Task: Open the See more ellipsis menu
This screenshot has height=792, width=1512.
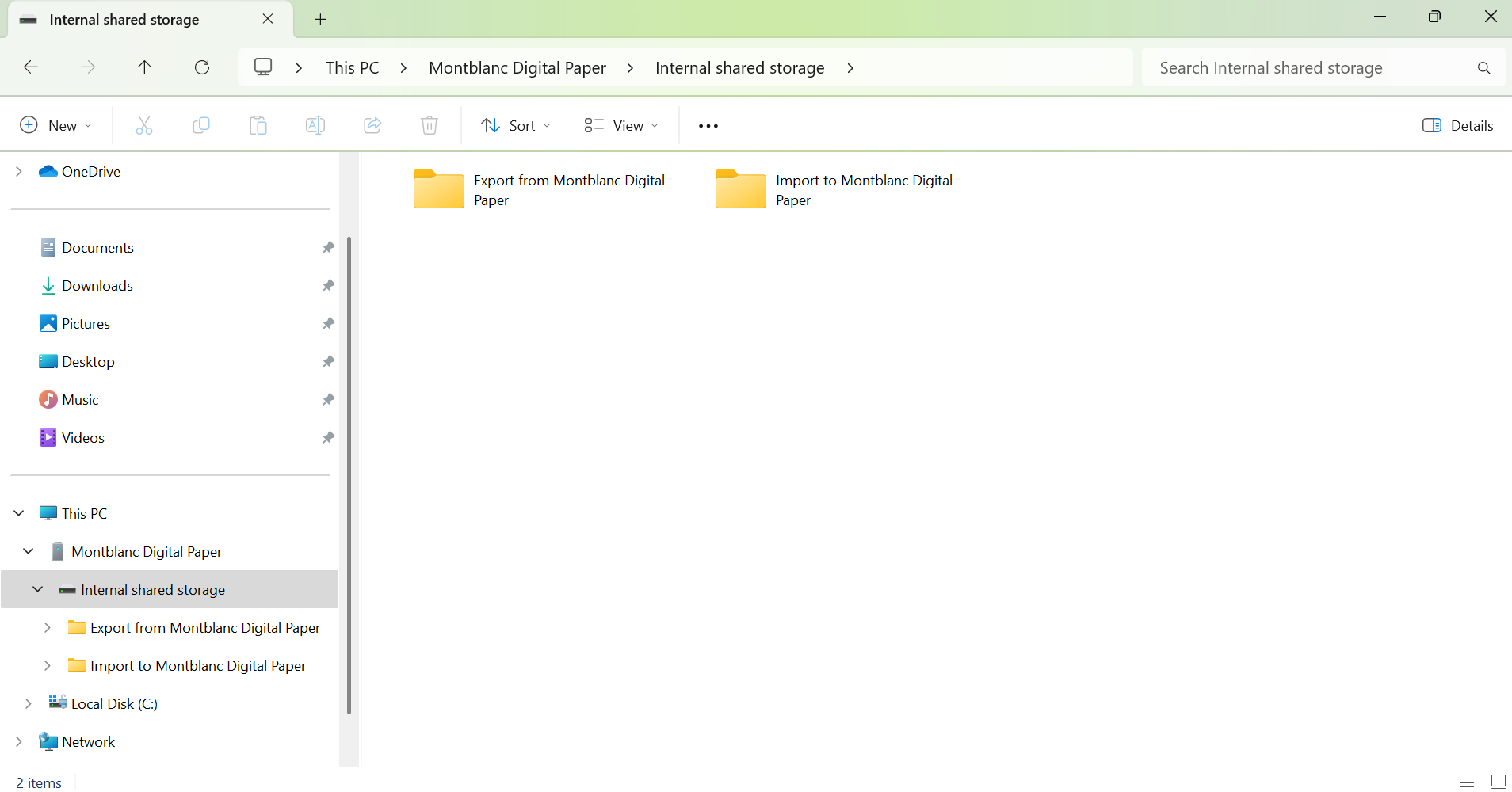Action: [x=708, y=125]
